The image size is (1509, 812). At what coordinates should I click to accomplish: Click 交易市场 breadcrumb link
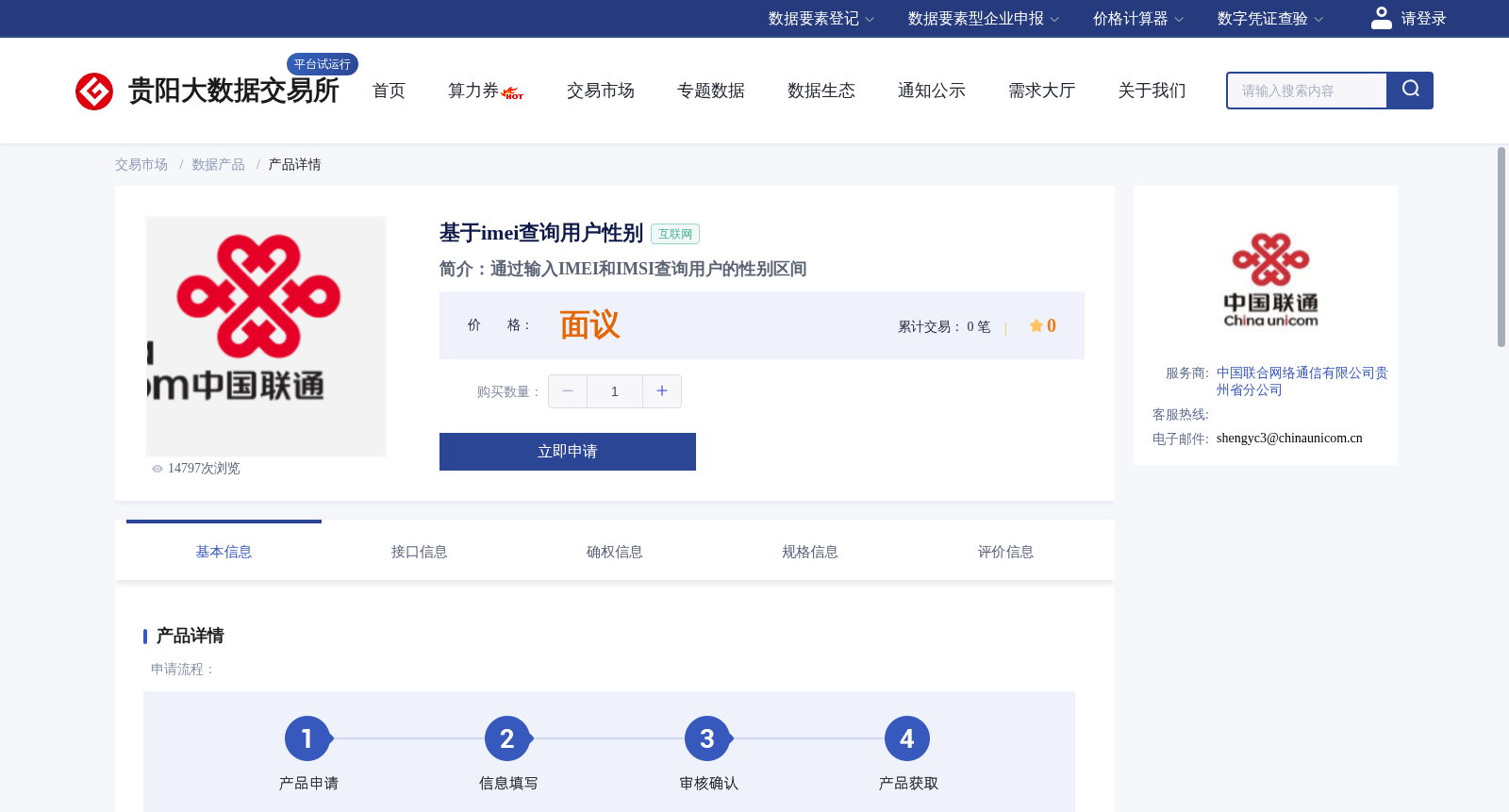click(141, 165)
